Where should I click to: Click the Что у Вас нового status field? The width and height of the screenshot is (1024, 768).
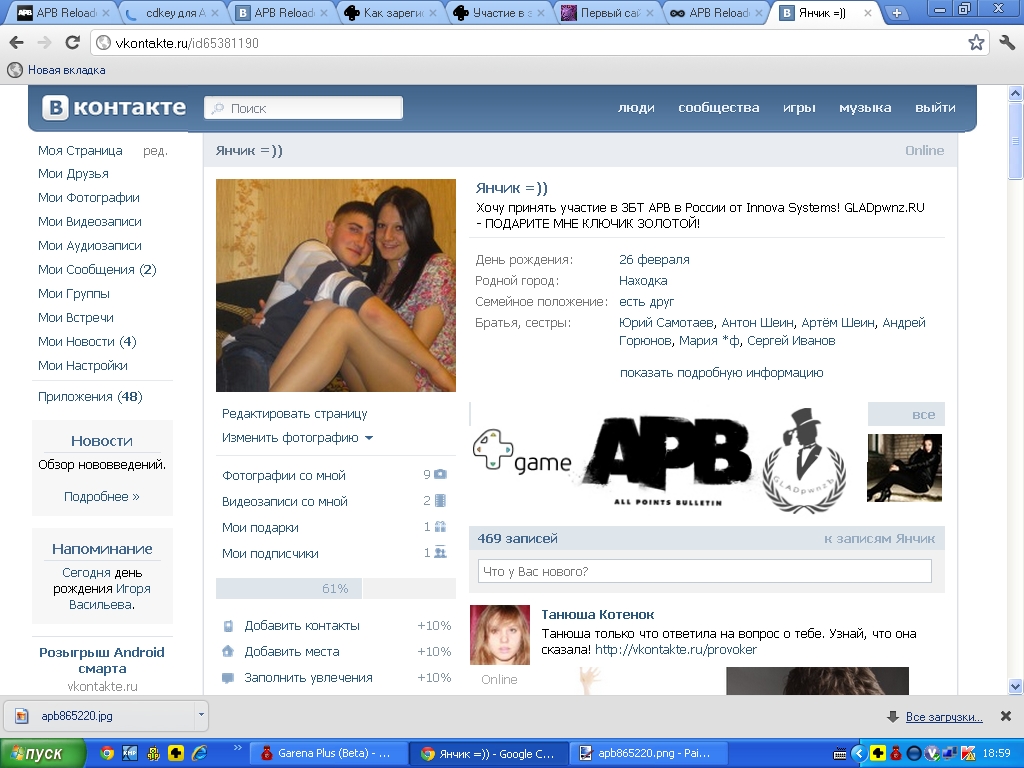click(704, 572)
